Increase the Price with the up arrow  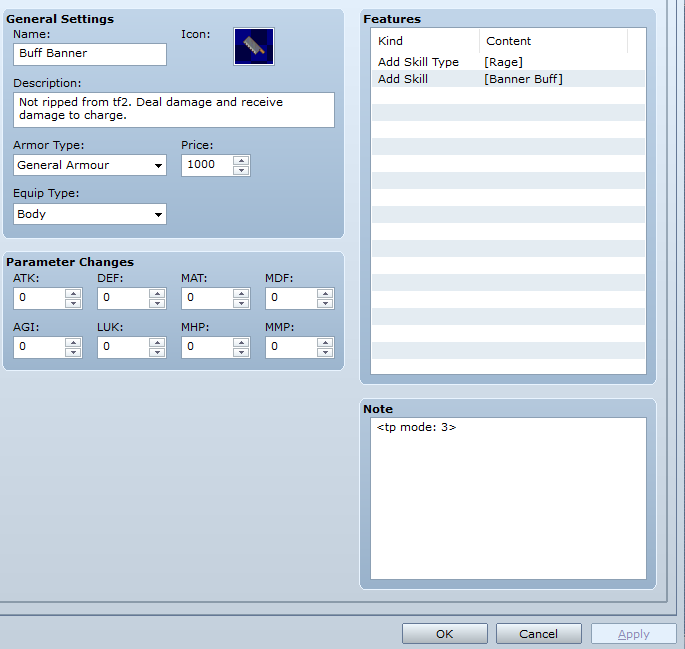tap(241, 160)
